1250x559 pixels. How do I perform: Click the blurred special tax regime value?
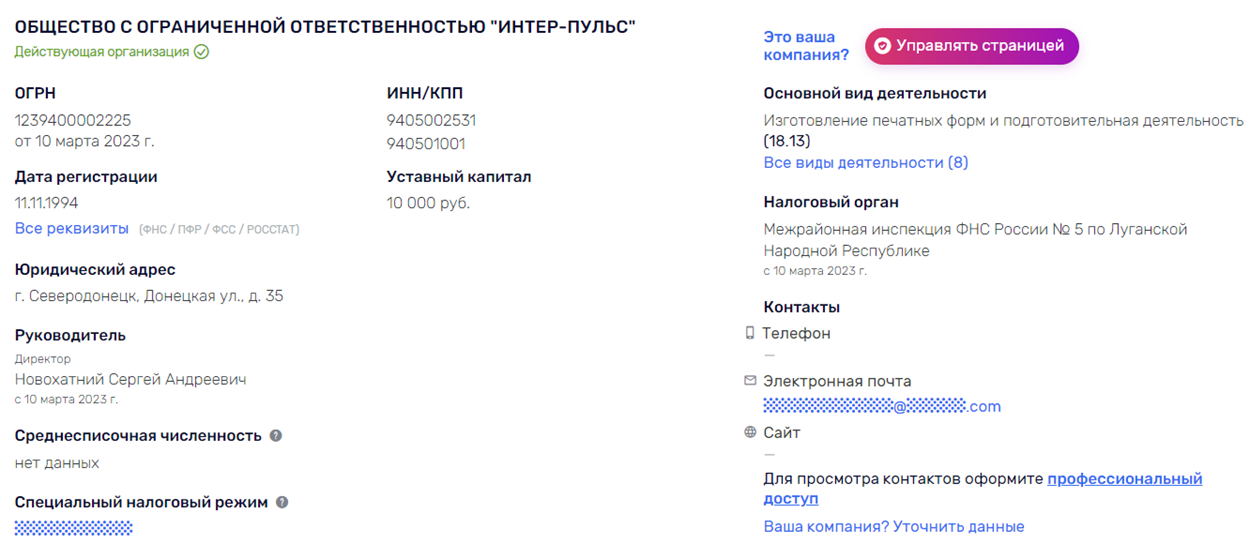pos(74,528)
